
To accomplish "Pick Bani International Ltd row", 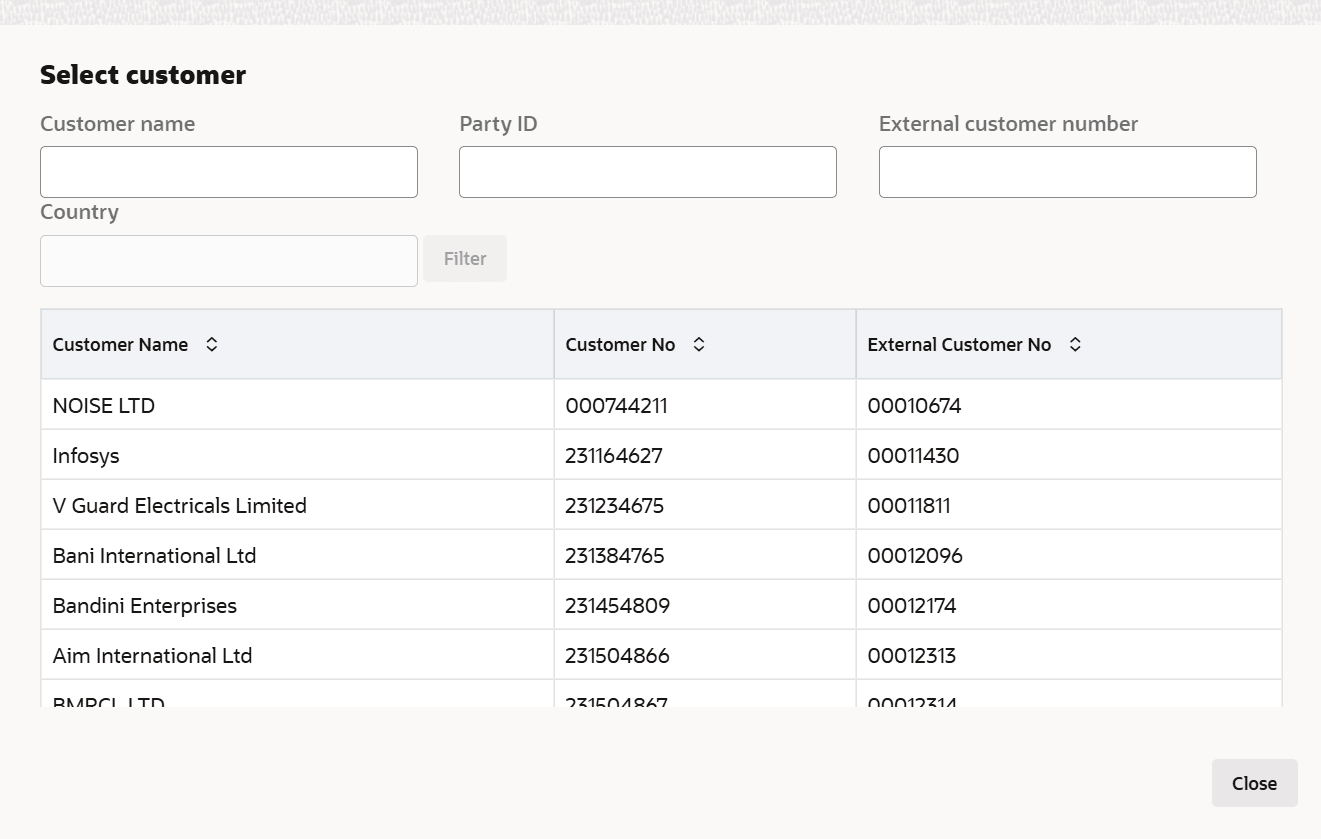I will pyautogui.click(x=155, y=556).
